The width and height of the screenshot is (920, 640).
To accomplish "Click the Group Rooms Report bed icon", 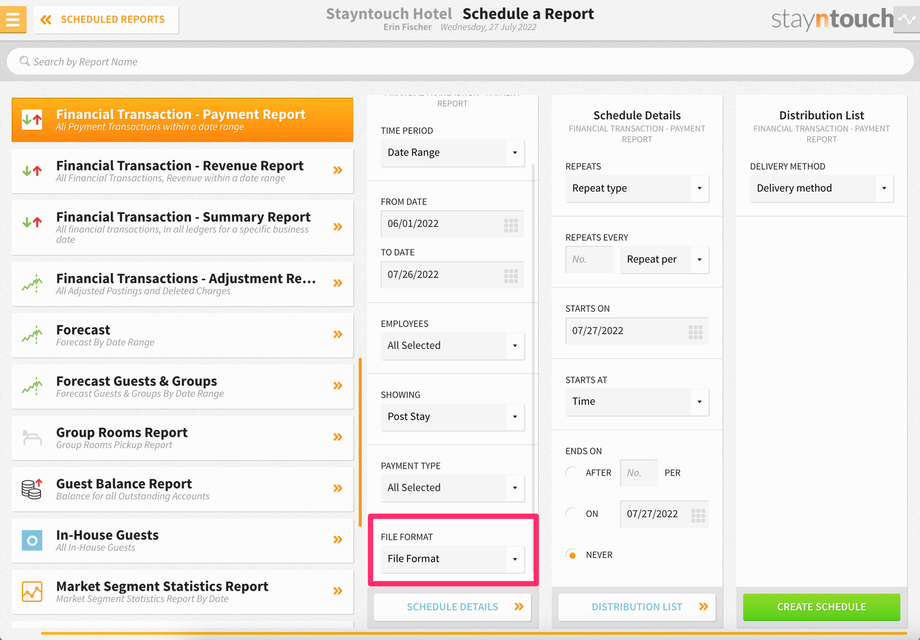I will coord(32,438).
